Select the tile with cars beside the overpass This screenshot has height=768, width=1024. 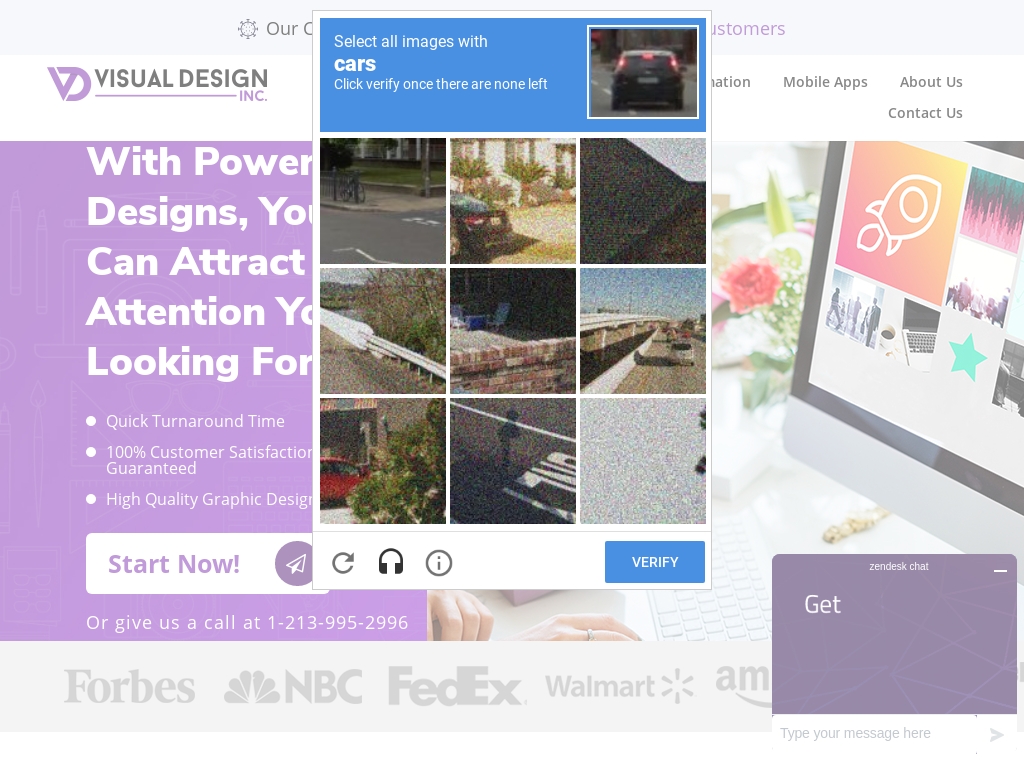[x=643, y=331]
